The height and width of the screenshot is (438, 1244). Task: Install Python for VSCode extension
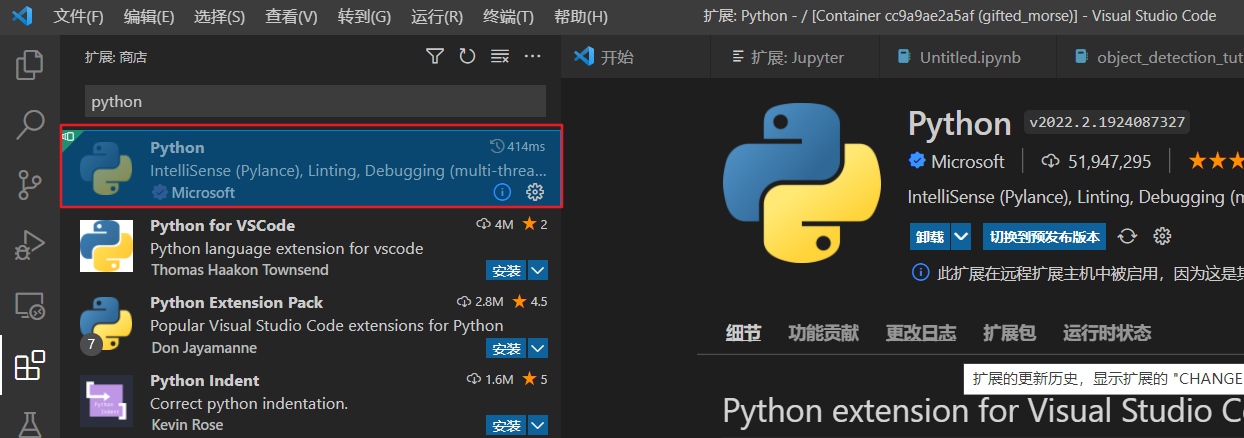506,270
